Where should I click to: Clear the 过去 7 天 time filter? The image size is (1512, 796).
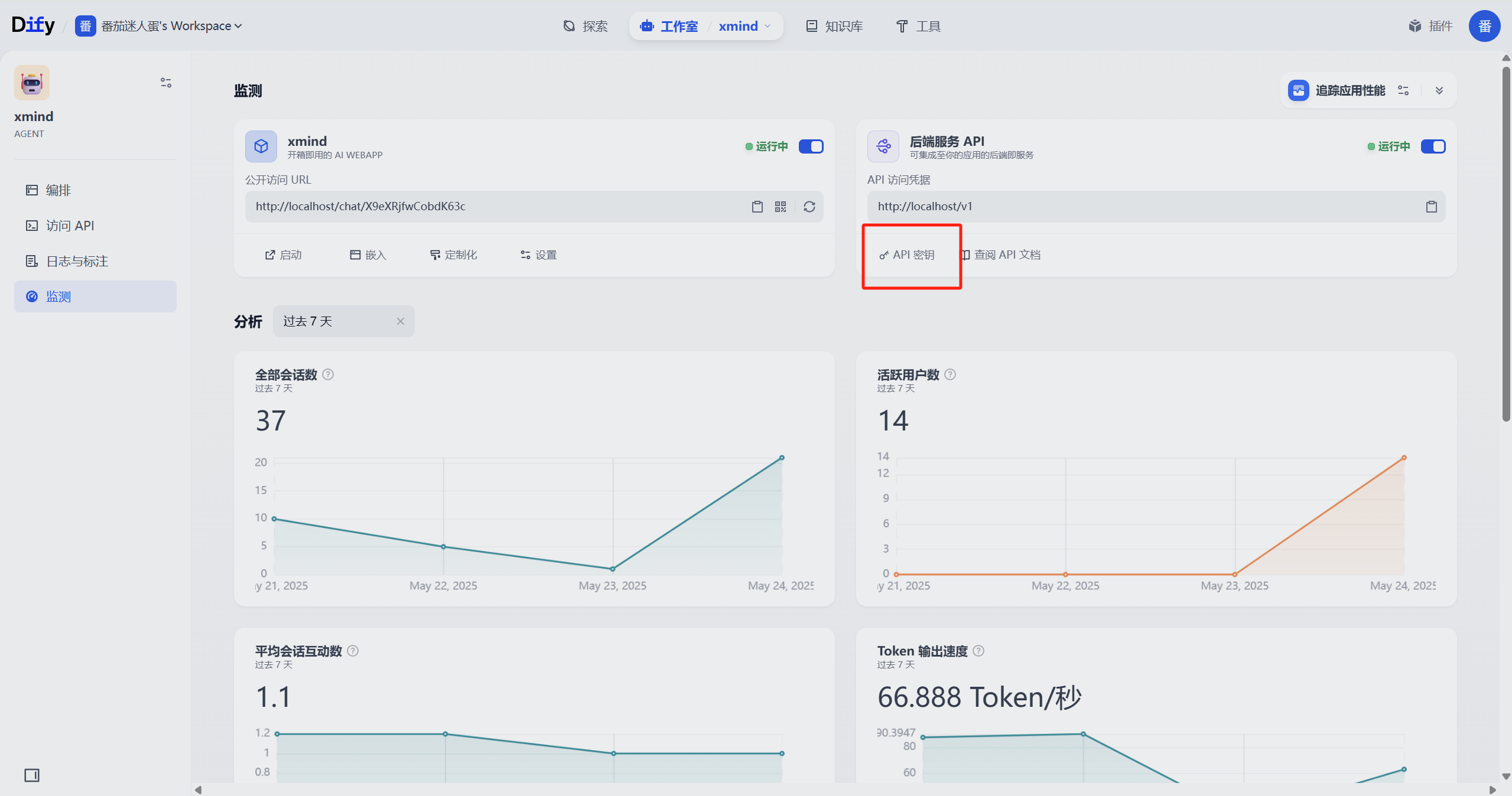click(401, 321)
